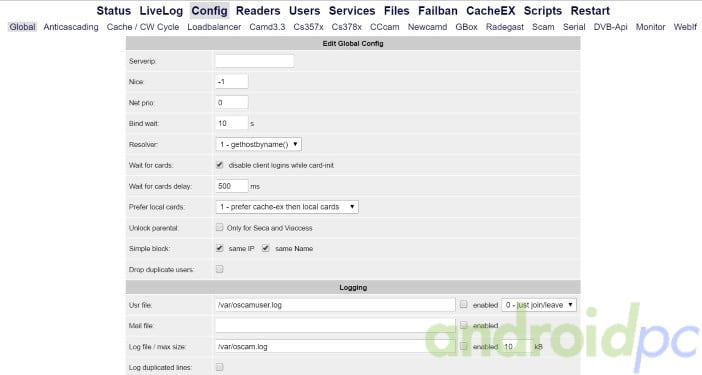
Task: Open the CacheEX page
Action: point(491,11)
